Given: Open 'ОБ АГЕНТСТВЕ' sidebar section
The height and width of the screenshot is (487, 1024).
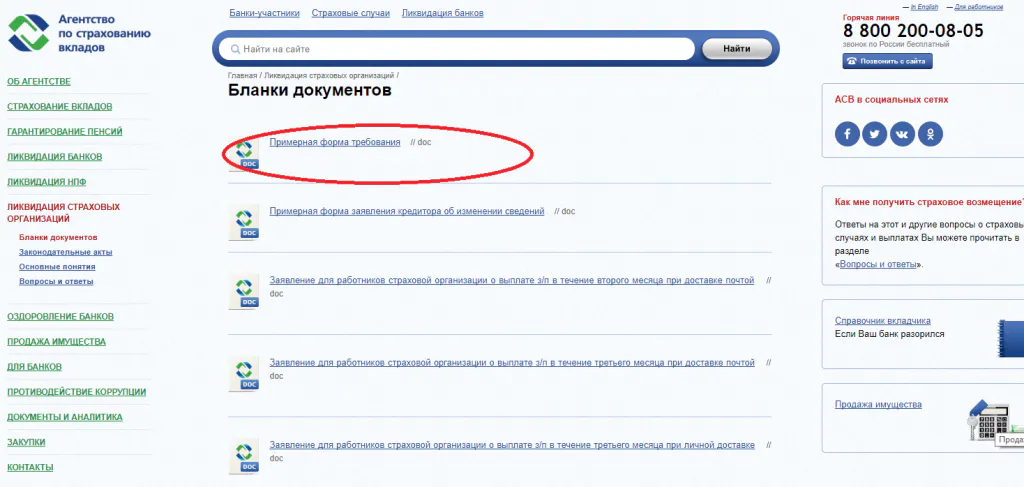Looking at the screenshot, I should point(39,82).
